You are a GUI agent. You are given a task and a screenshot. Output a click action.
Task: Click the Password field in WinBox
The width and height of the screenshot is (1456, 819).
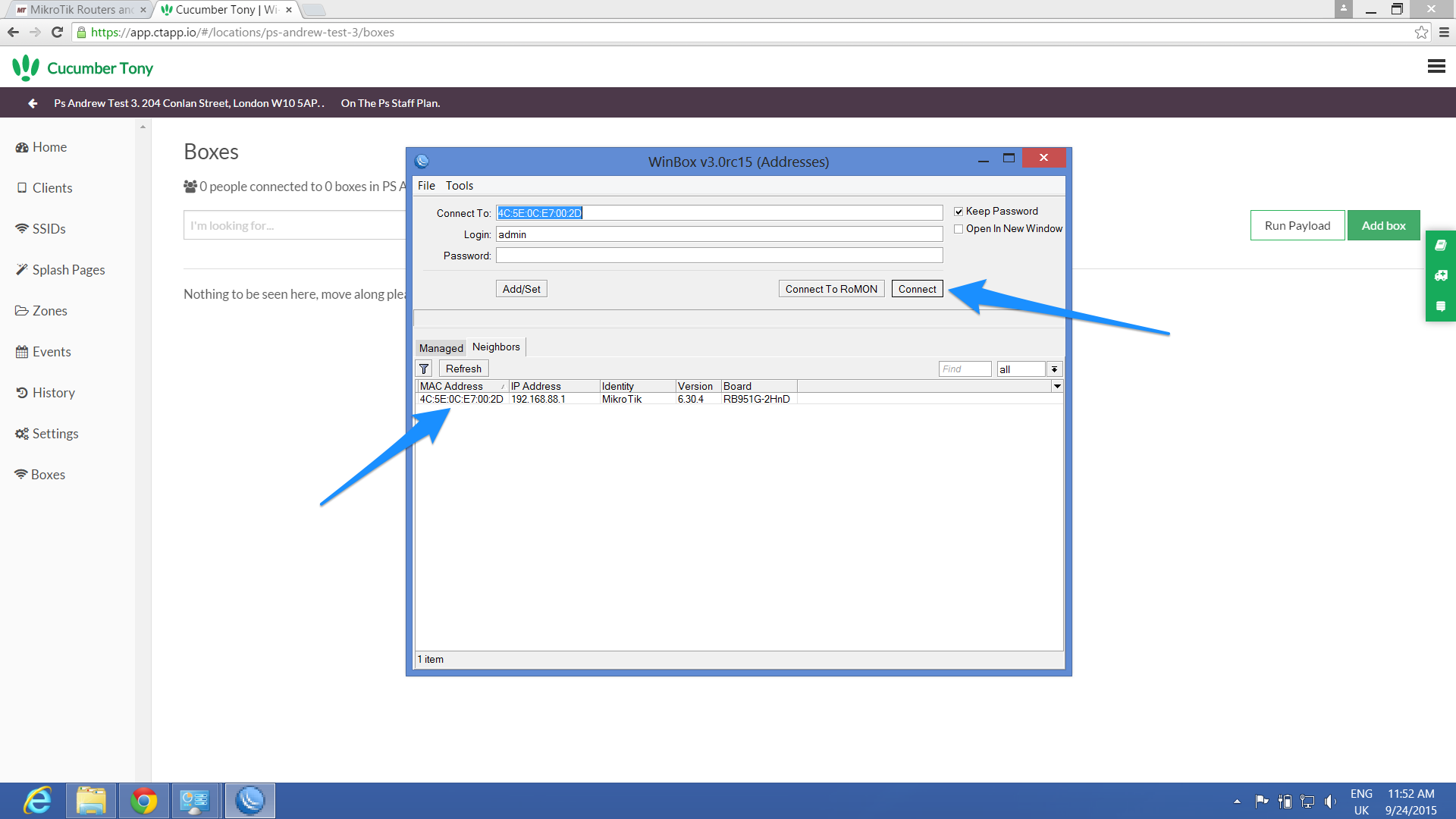click(719, 256)
